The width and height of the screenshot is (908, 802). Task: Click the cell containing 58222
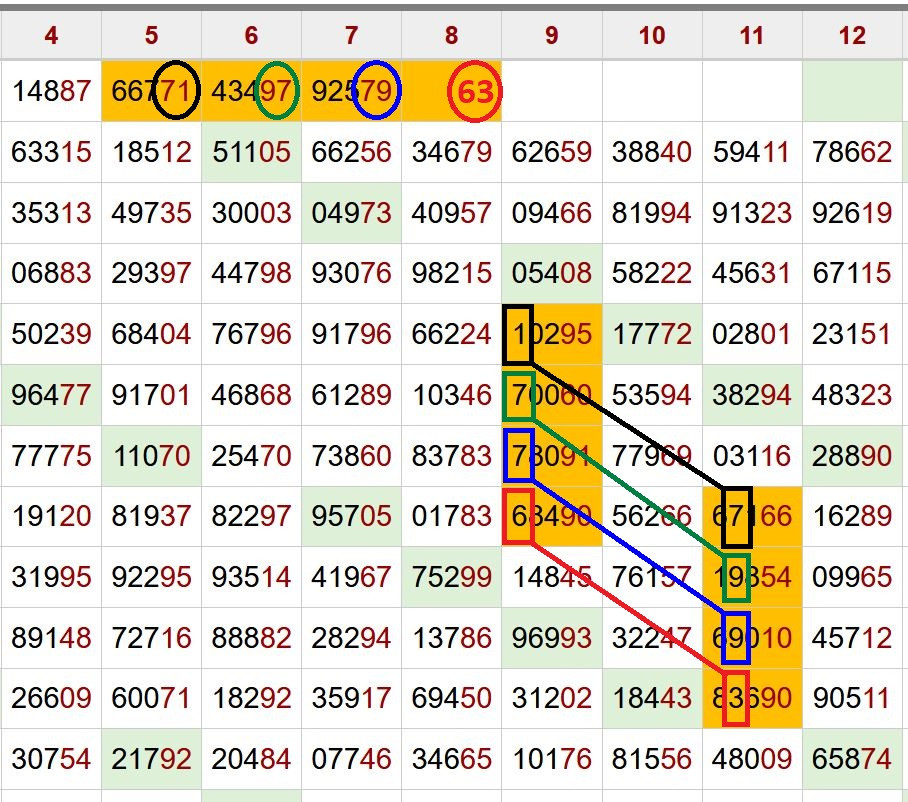click(652, 273)
